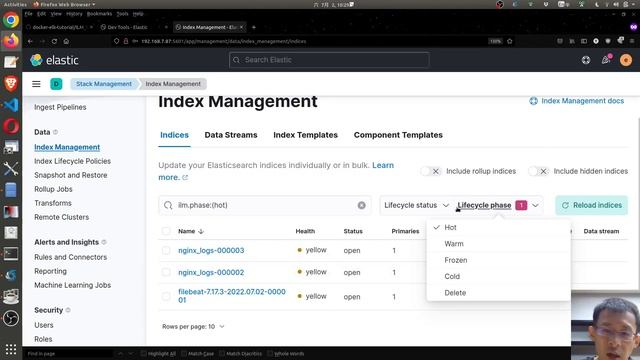640x360 pixels.
Task: Open the Index Management docs link
Action: coord(576,101)
